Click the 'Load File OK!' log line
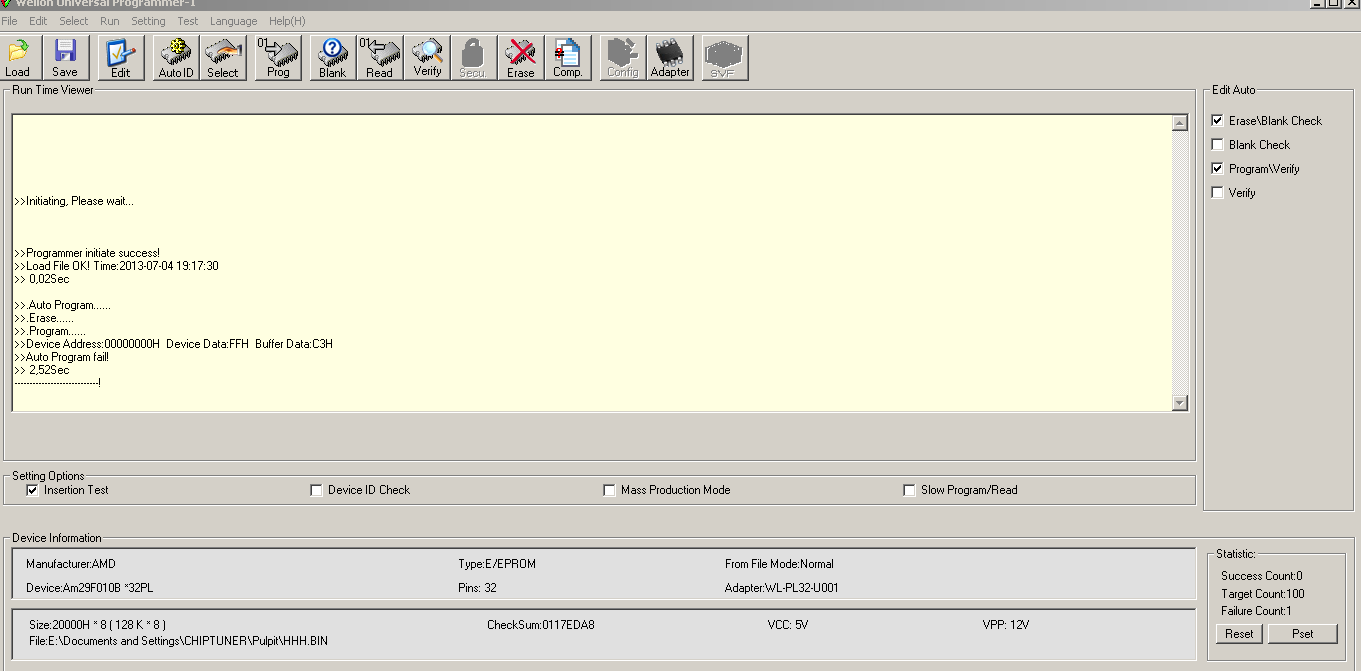The height and width of the screenshot is (671, 1361). (x=116, y=266)
